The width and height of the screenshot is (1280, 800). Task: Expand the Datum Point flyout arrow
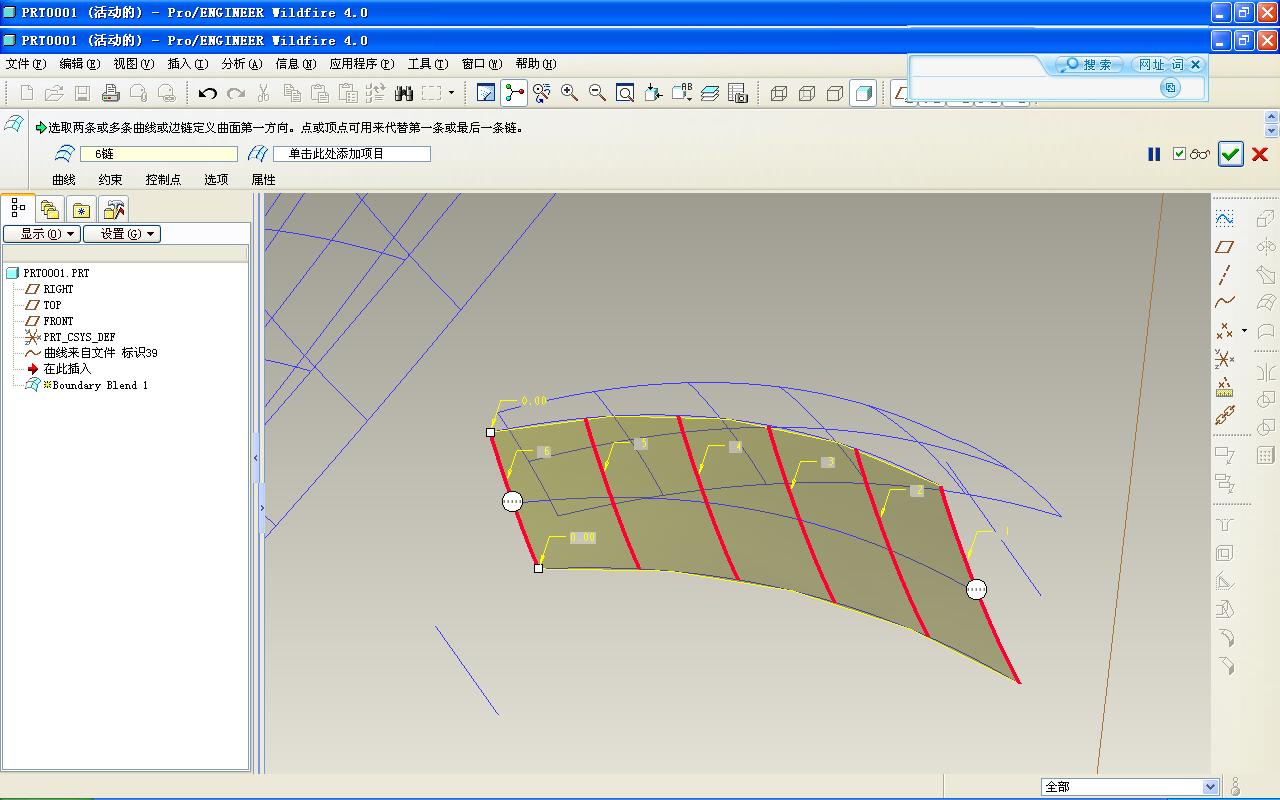click(1244, 330)
